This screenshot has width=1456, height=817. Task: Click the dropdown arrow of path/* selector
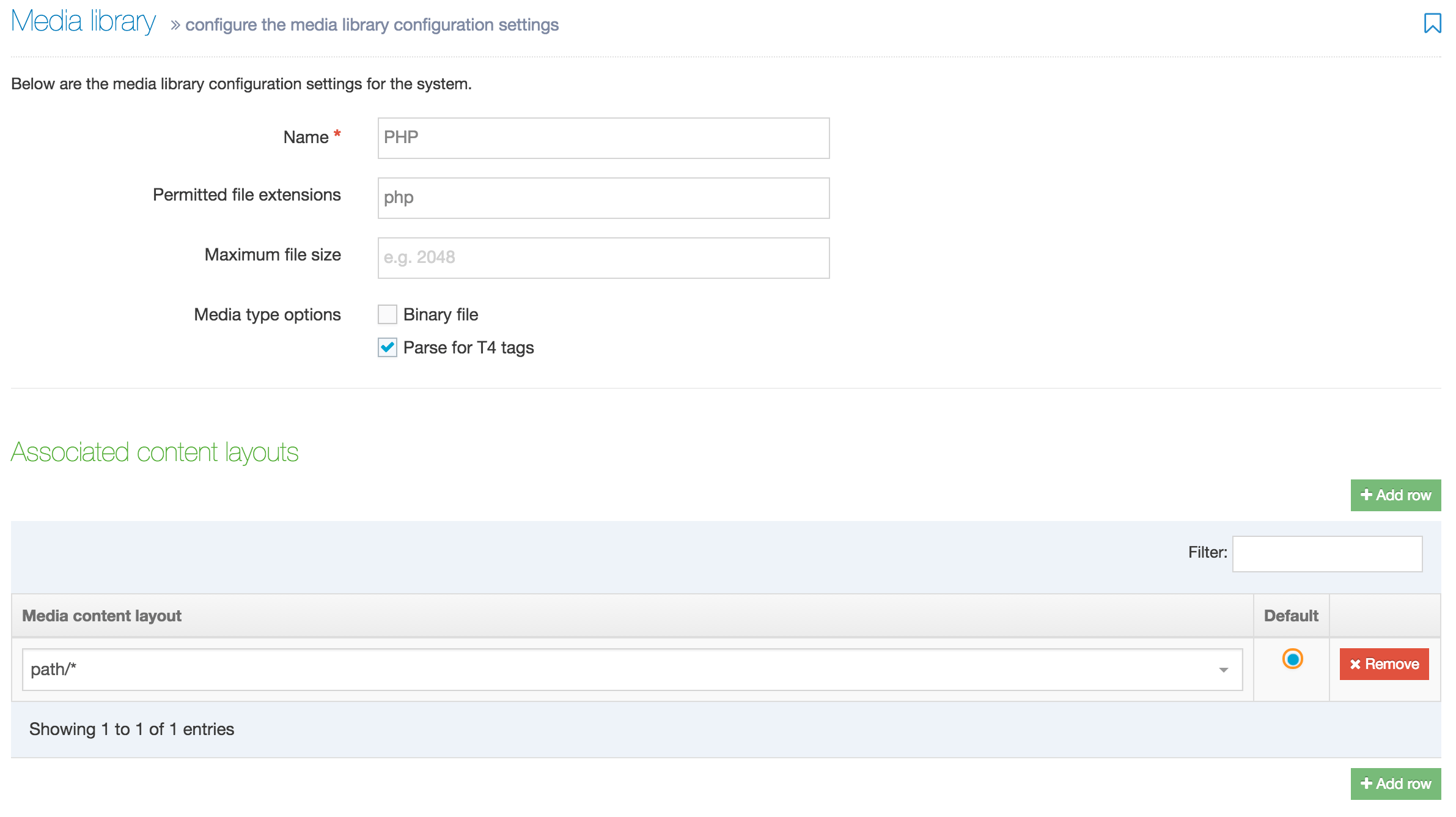[x=1223, y=670]
